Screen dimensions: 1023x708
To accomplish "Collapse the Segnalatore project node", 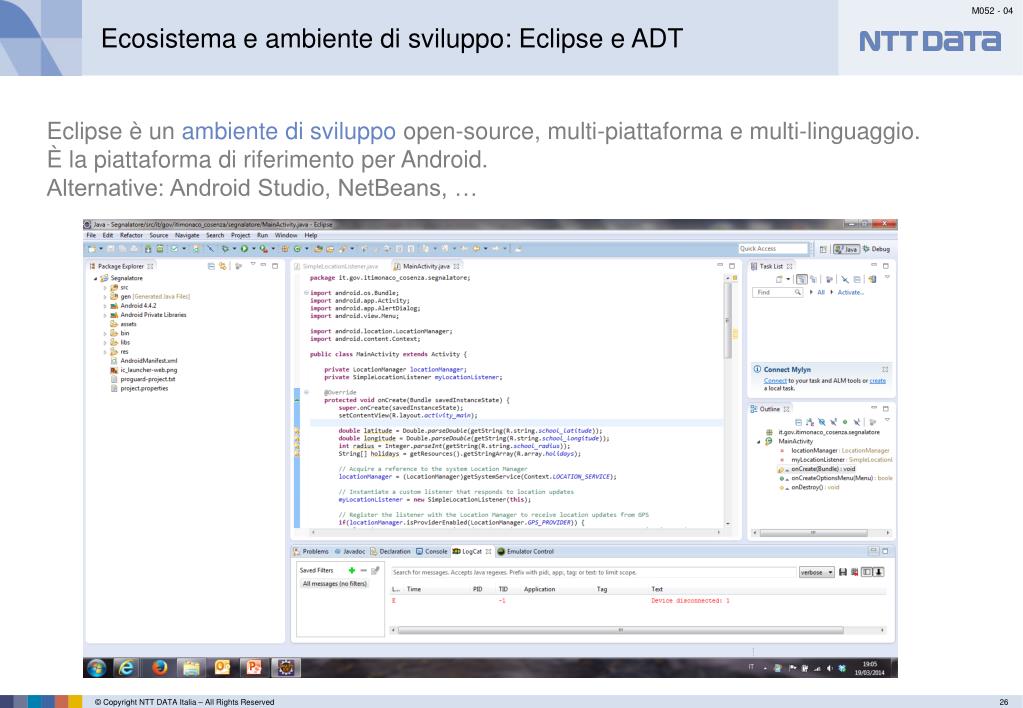I will tap(95, 278).
